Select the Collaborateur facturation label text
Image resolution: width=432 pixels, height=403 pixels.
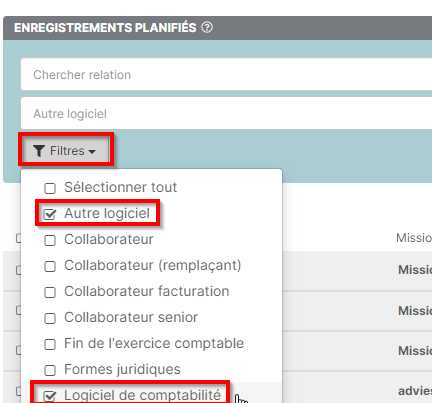pos(147,291)
